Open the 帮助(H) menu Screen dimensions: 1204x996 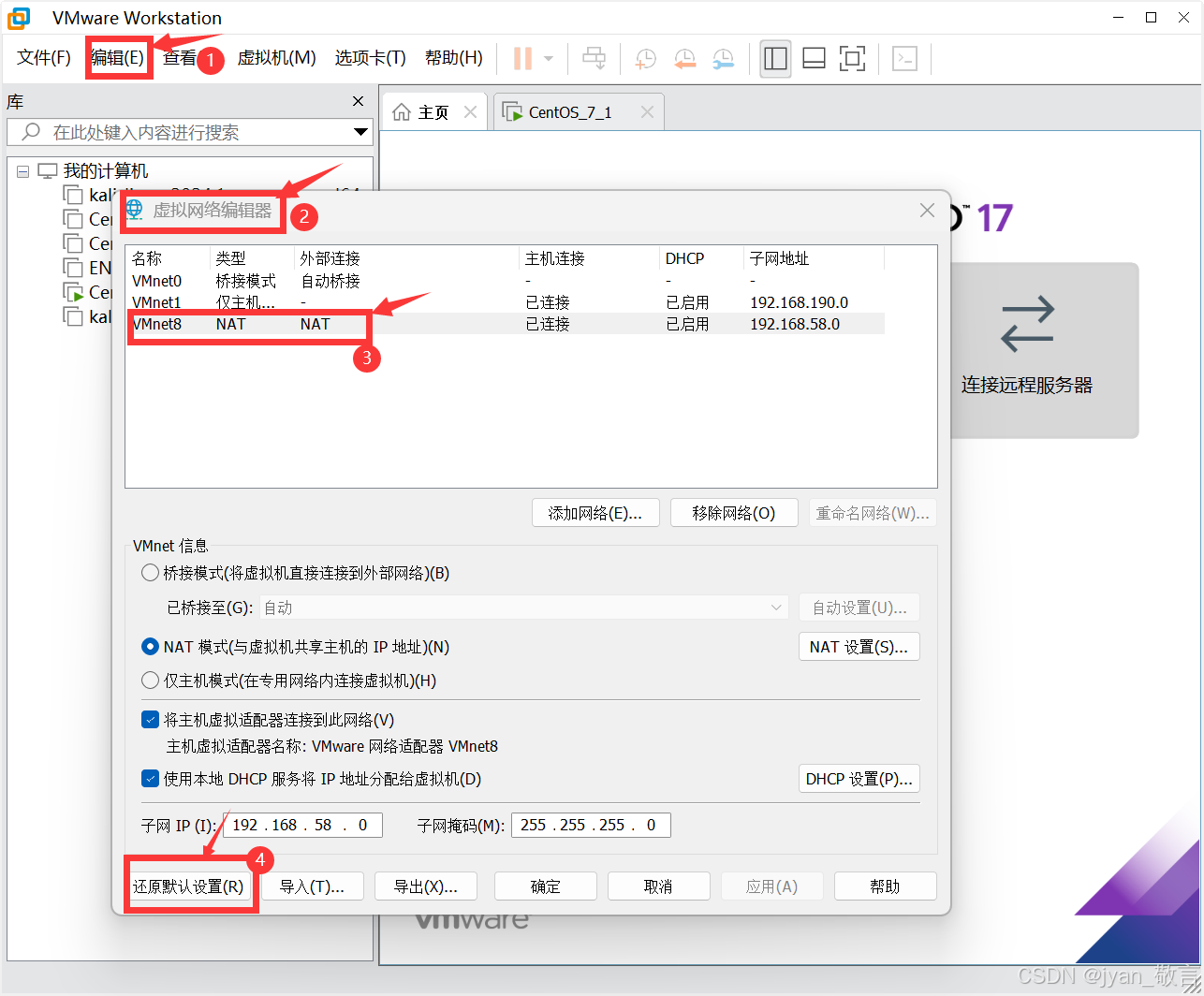pyautogui.click(x=454, y=58)
